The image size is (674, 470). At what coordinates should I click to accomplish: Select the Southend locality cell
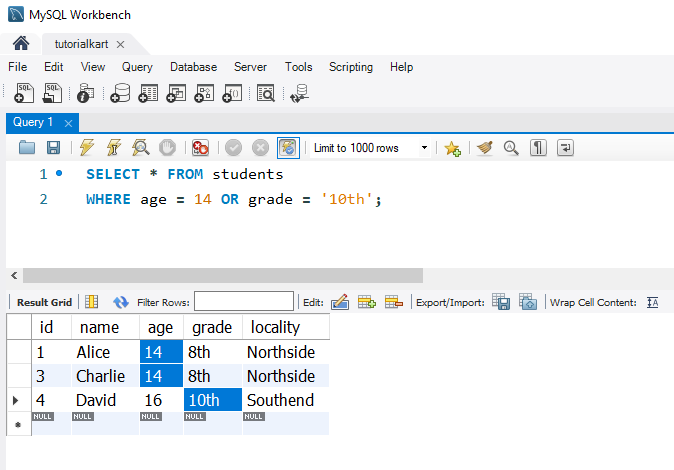(x=286, y=400)
